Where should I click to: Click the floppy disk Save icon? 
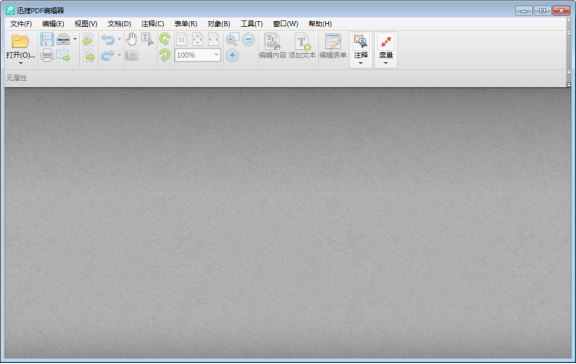tap(47, 39)
